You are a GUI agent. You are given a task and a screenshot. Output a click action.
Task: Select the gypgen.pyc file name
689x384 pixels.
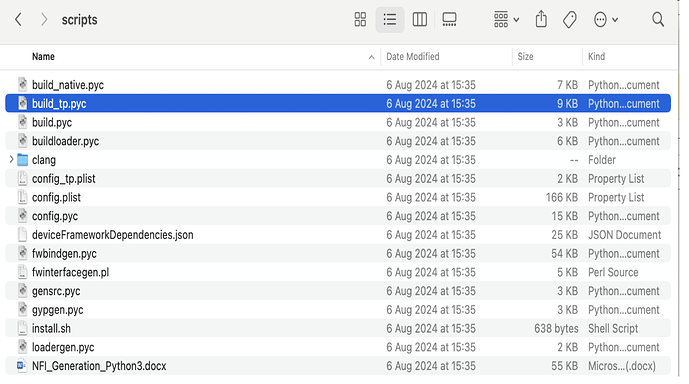58,310
